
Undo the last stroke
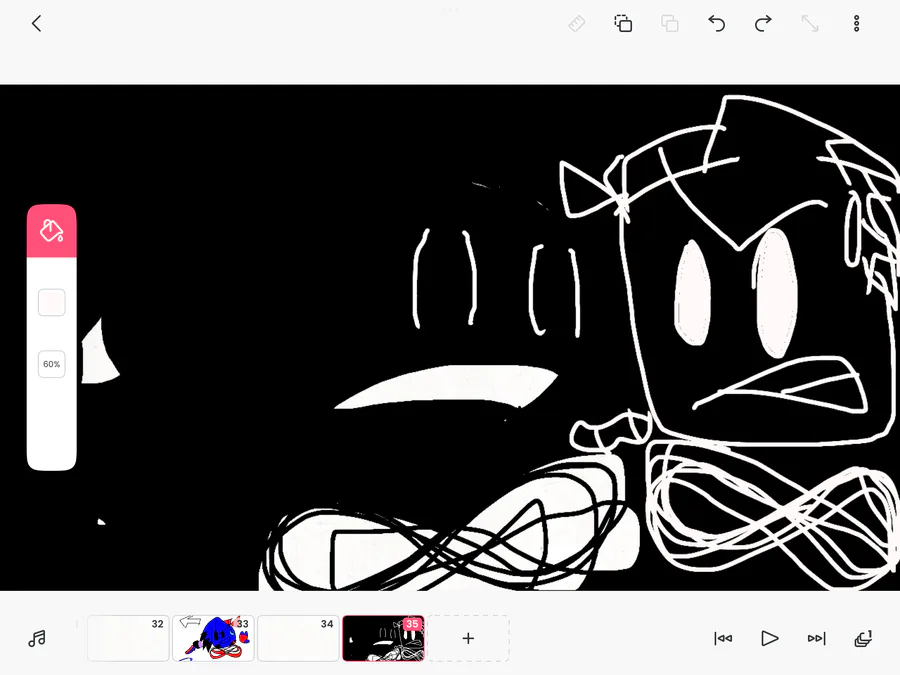[x=716, y=24]
